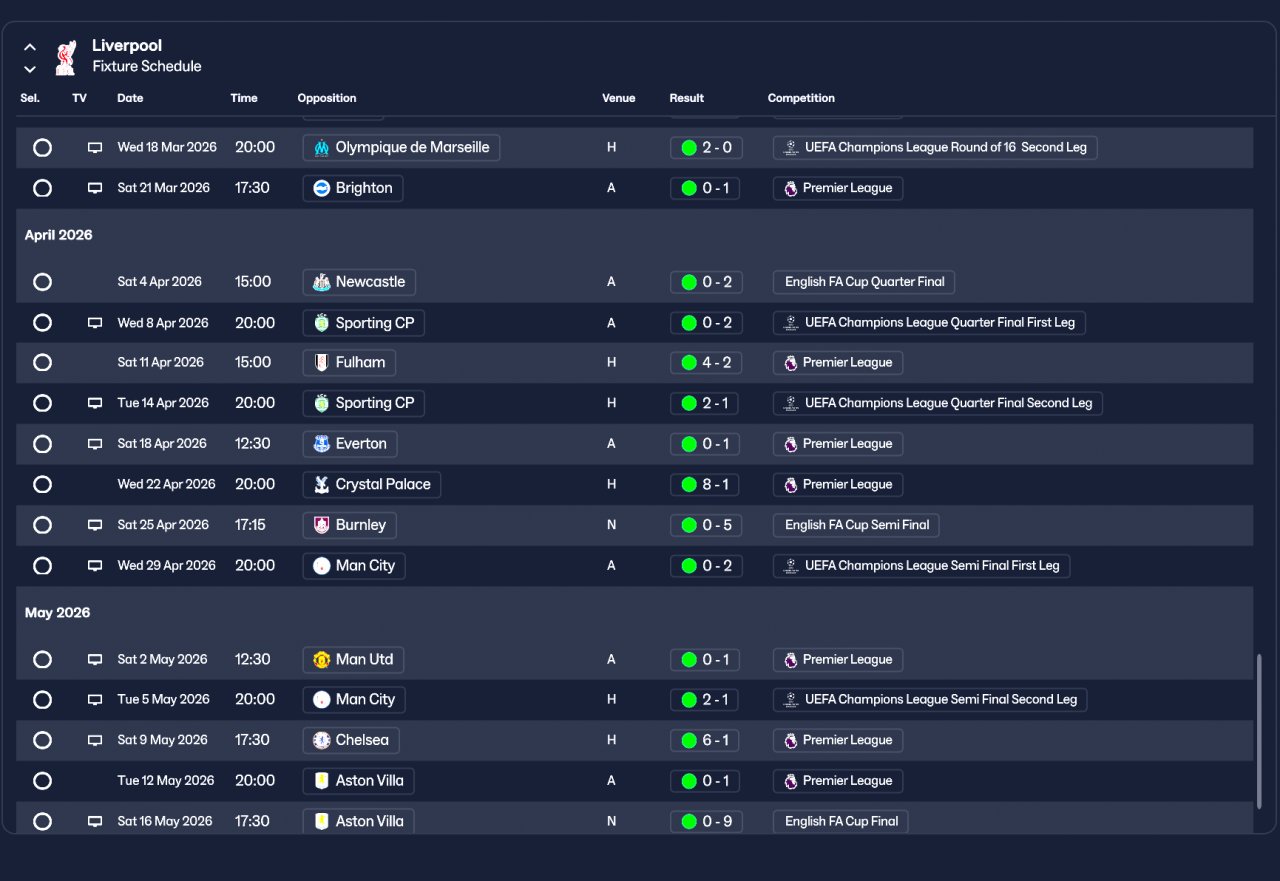Open Champions League Semi Final Second Leg link
The image size is (1280, 881).
click(930, 700)
